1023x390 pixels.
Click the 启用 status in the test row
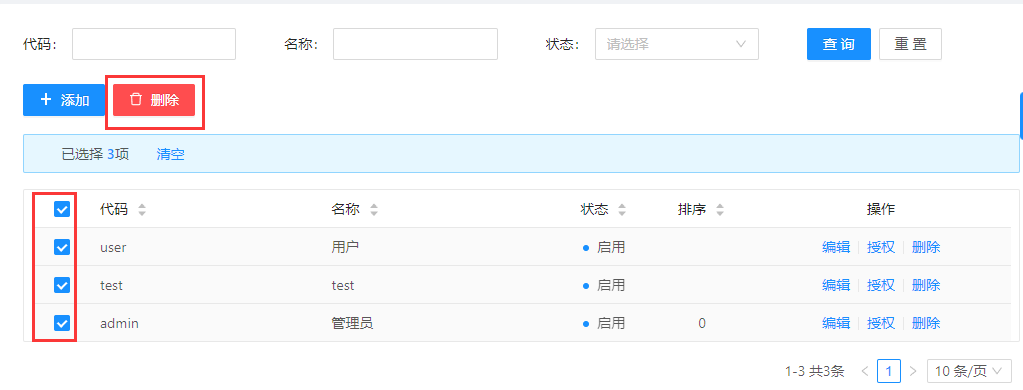click(x=604, y=285)
